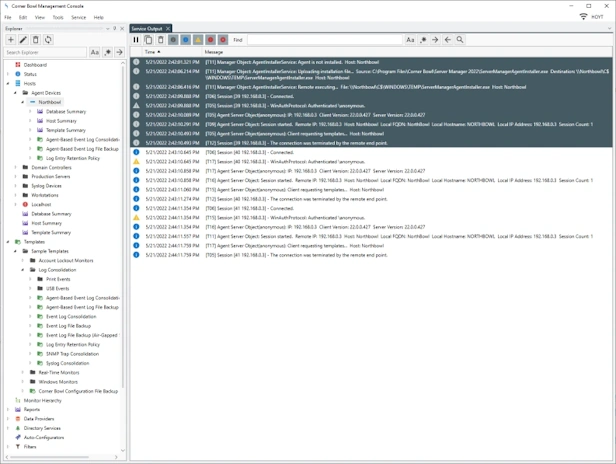Viewport: 616px width, 464px height.
Task: Edit the selected Explorer item with the pencil
Action: 23,40
